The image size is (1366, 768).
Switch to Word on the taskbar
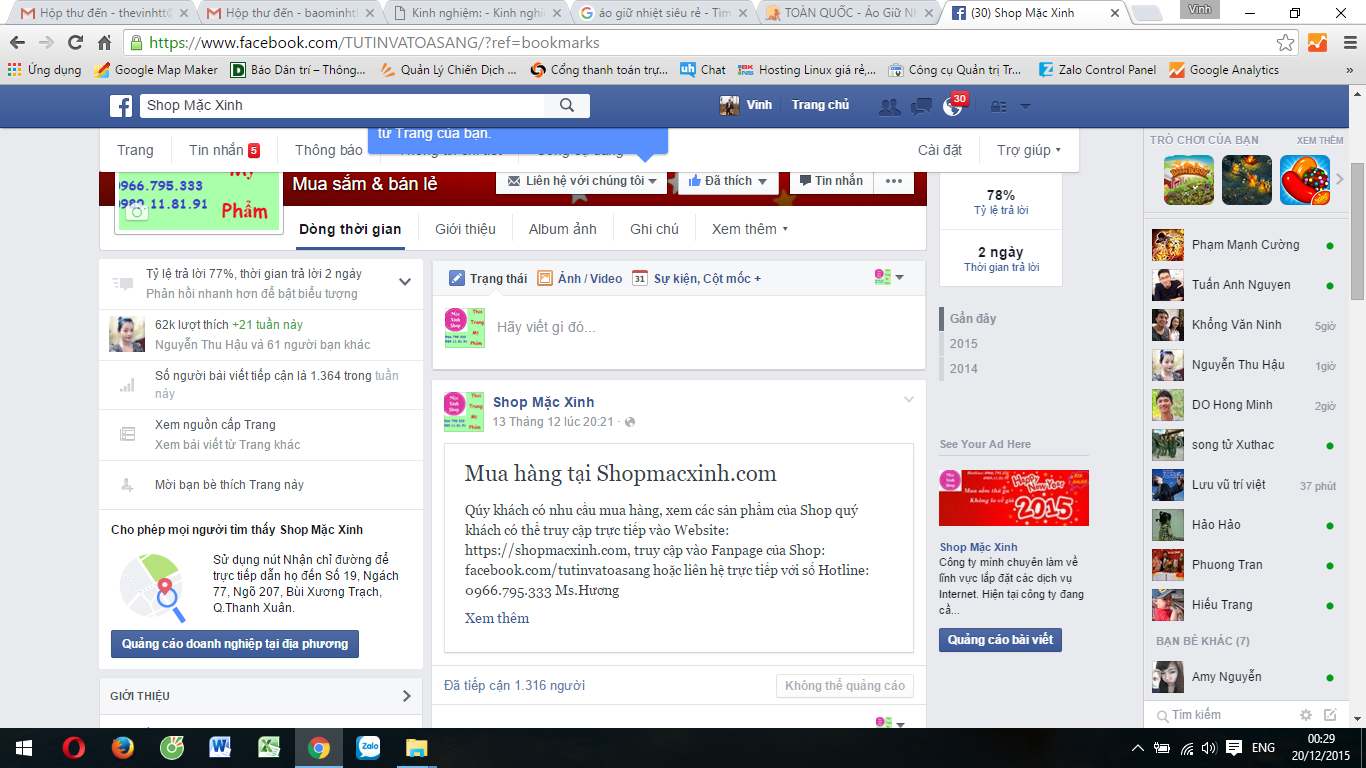pyautogui.click(x=221, y=747)
